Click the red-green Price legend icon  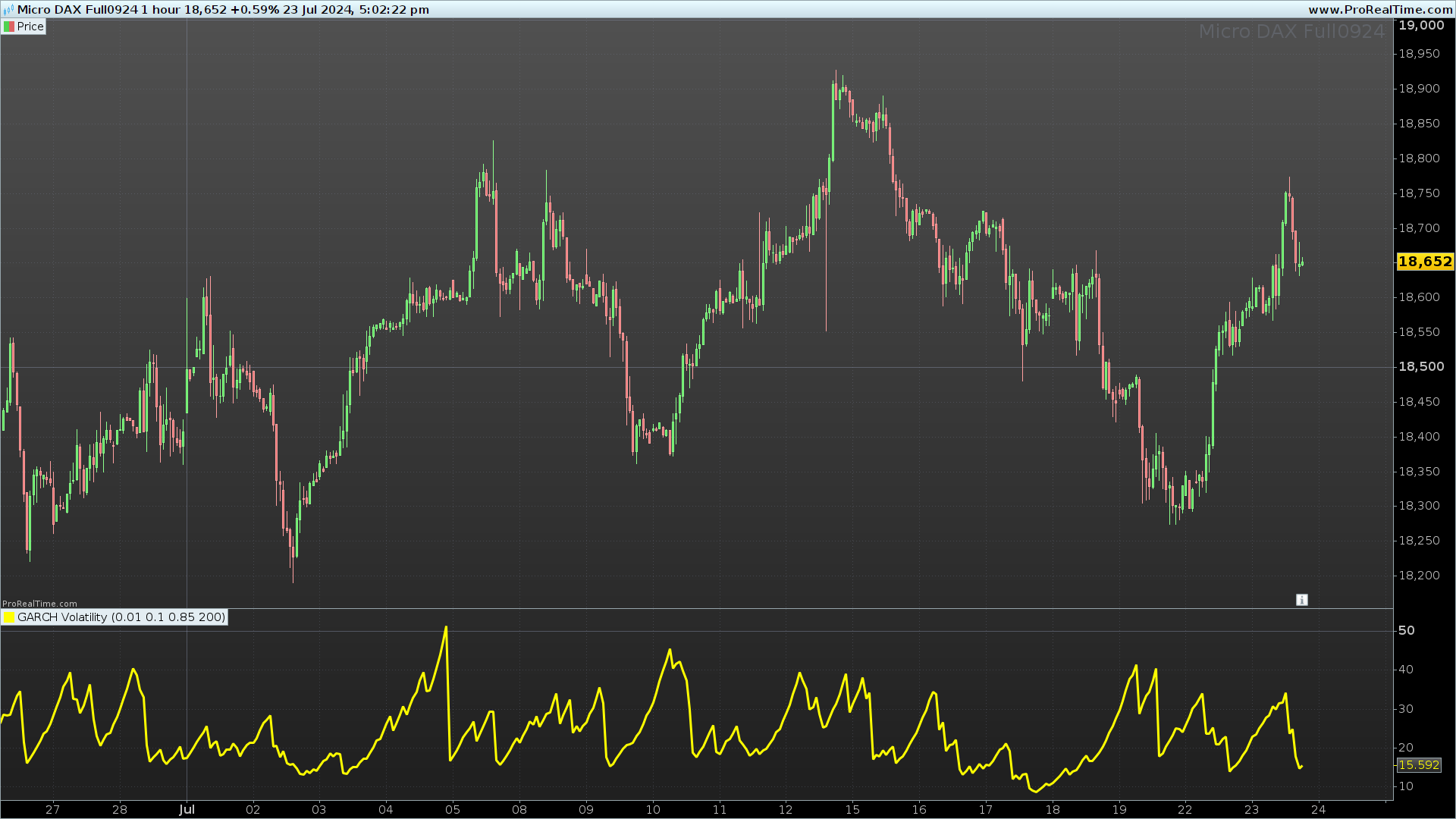[x=9, y=27]
